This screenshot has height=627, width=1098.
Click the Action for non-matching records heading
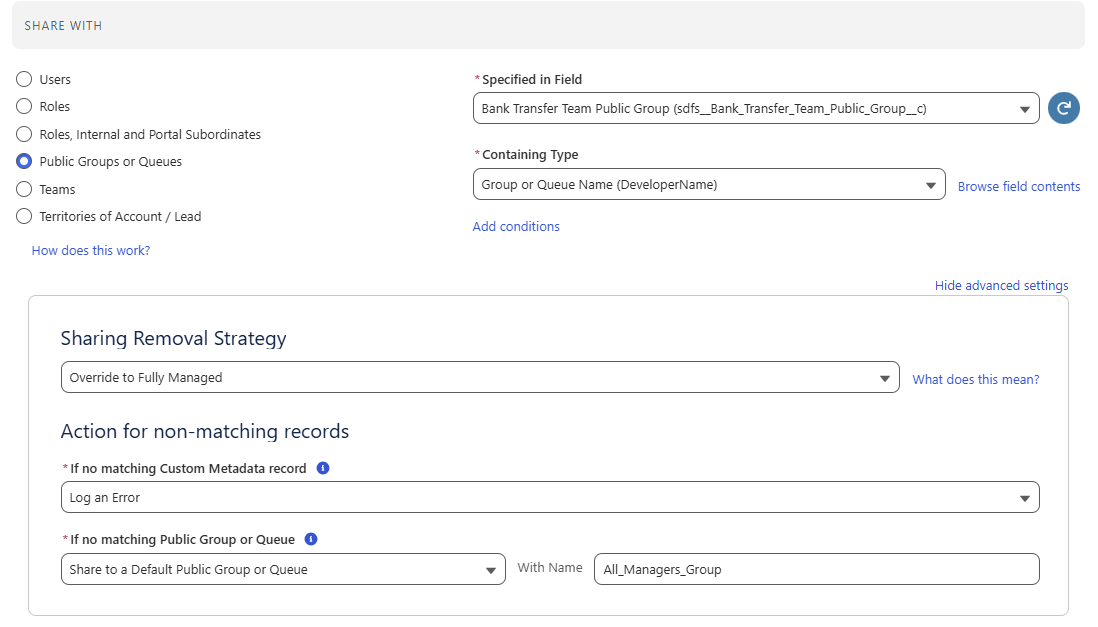point(204,431)
